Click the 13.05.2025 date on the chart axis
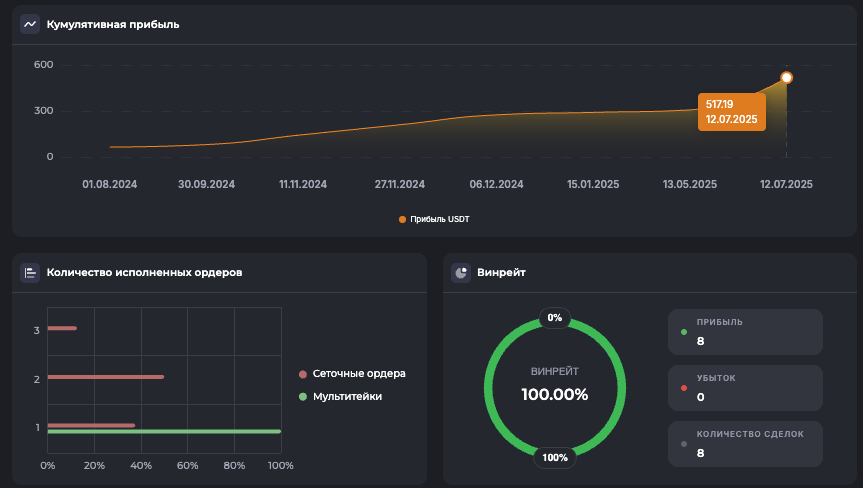The height and width of the screenshot is (488, 863). (x=690, y=184)
